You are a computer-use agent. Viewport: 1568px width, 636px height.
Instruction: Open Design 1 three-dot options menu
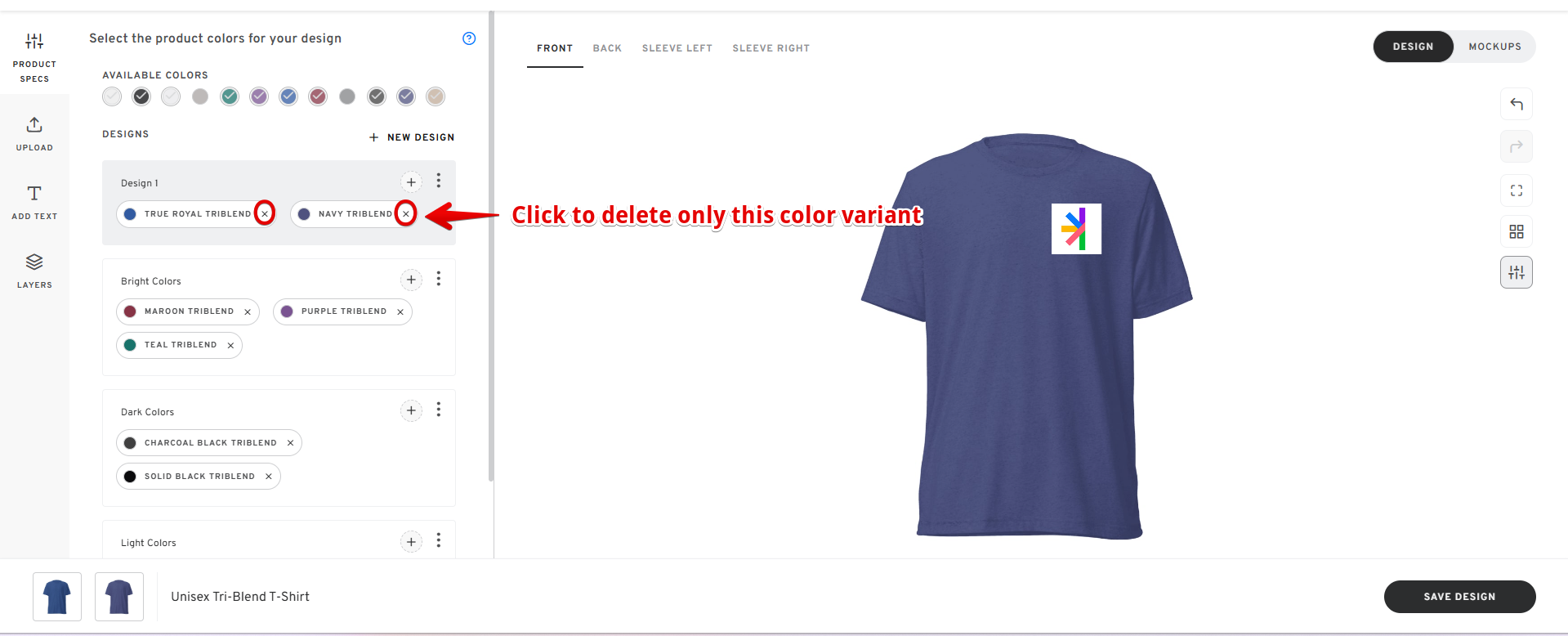pyautogui.click(x=439, y=181)
